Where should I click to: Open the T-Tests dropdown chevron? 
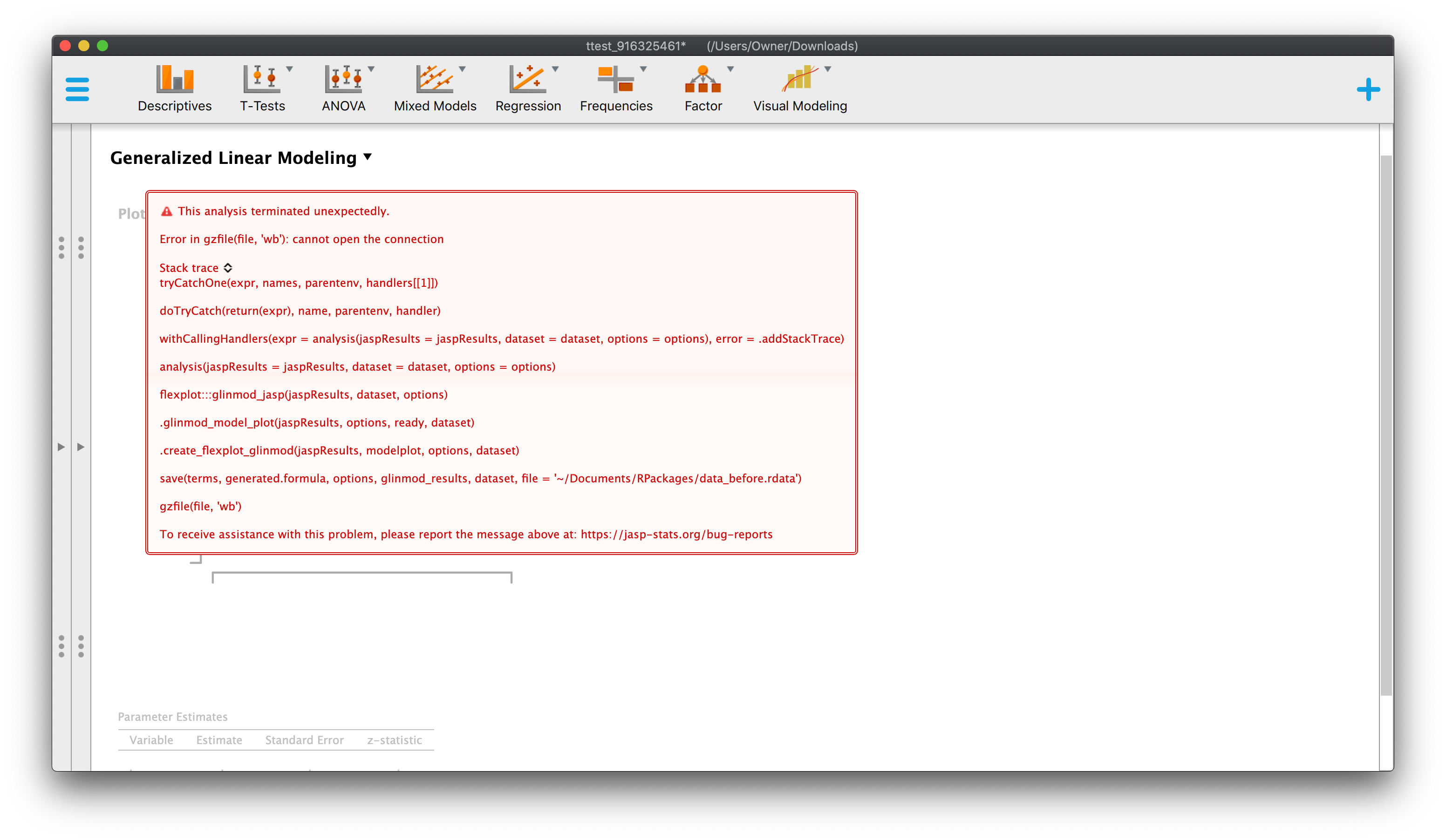click(290, 69)
